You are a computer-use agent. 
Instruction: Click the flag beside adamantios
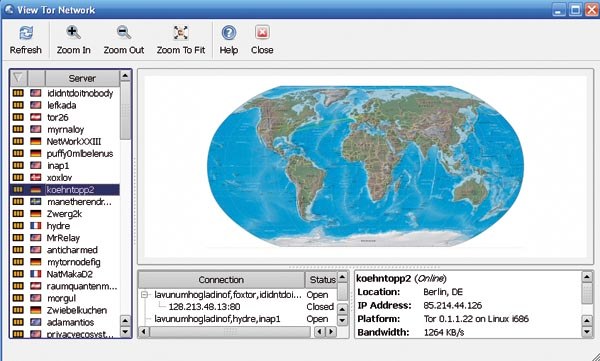(36, 322)
